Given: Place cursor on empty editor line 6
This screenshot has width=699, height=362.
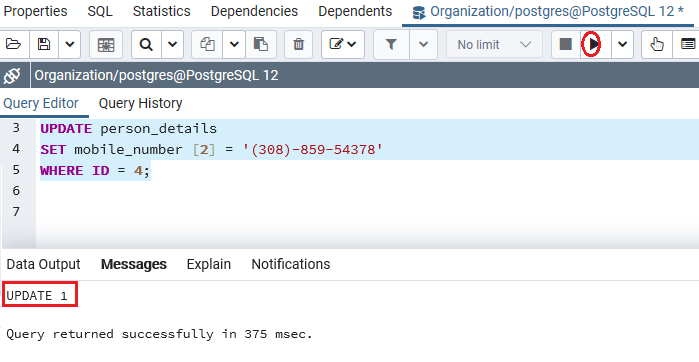Looking at the screenshot, I should (x=367, y=191).
